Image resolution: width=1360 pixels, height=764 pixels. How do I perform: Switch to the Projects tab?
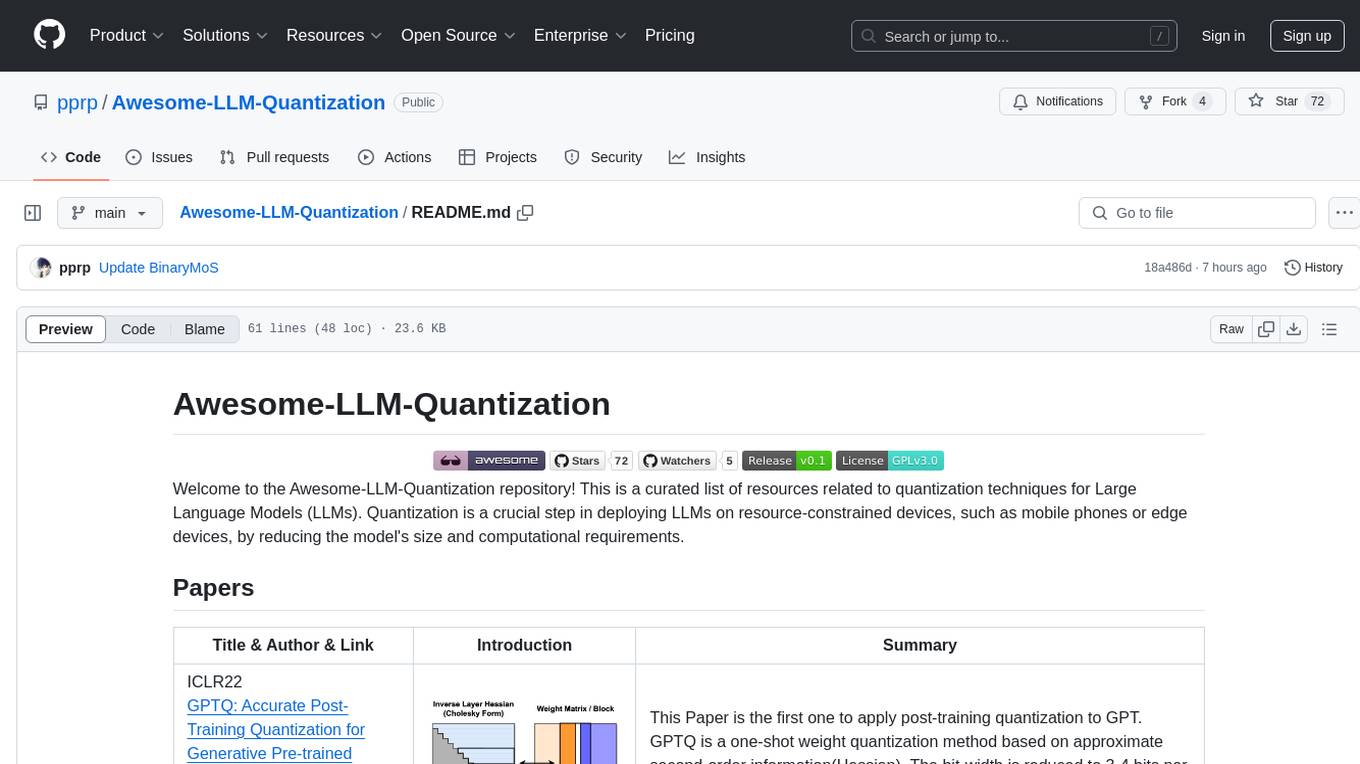click(498, 157)
